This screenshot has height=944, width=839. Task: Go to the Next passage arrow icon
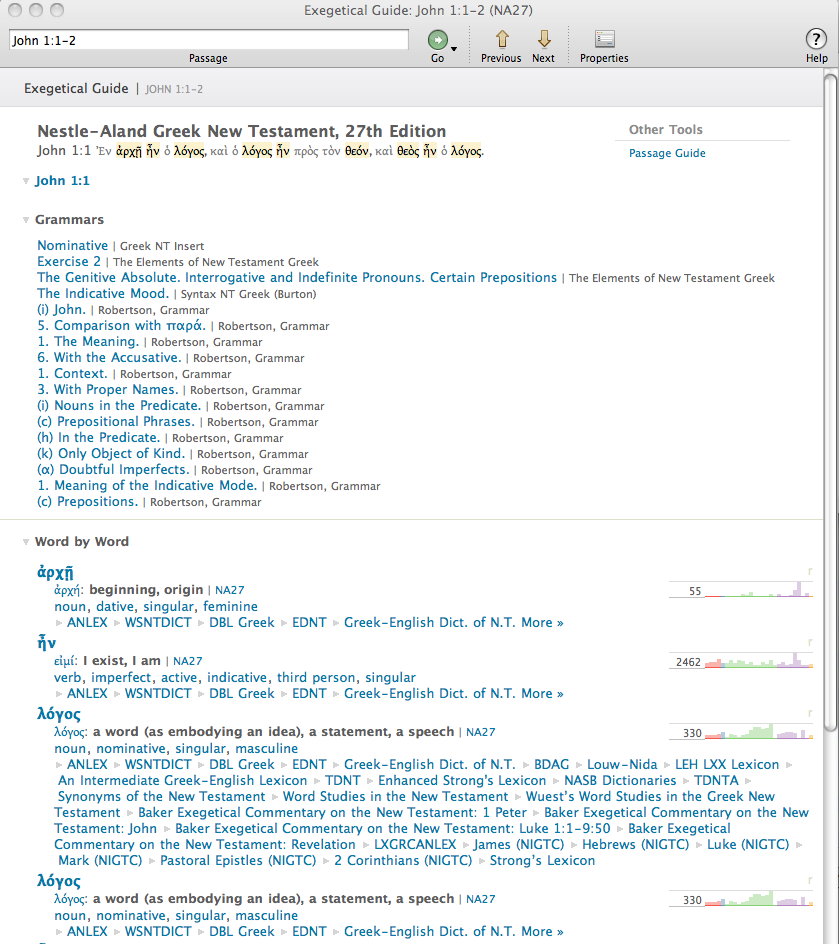click(544, 39)
